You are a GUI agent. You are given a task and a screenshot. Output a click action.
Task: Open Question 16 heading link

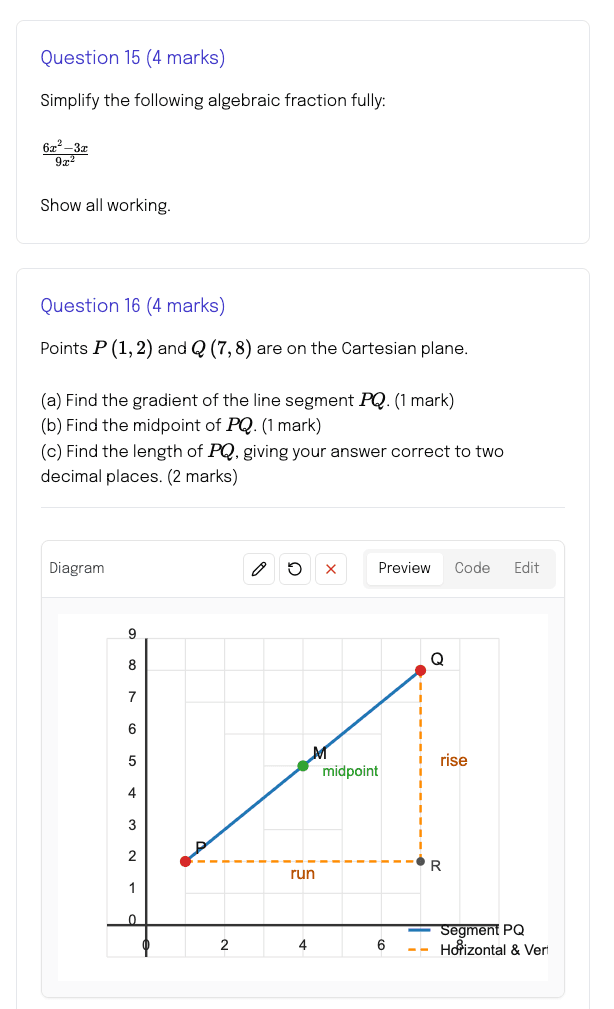click(132, 305)
